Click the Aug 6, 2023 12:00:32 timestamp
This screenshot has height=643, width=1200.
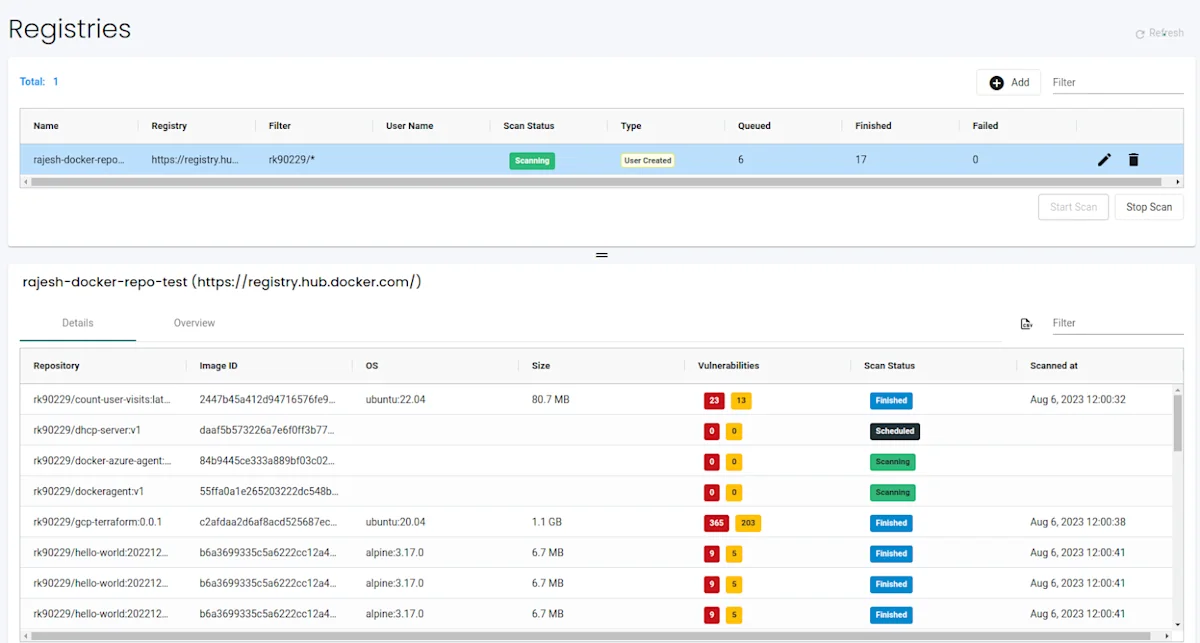pos(1078,400)
